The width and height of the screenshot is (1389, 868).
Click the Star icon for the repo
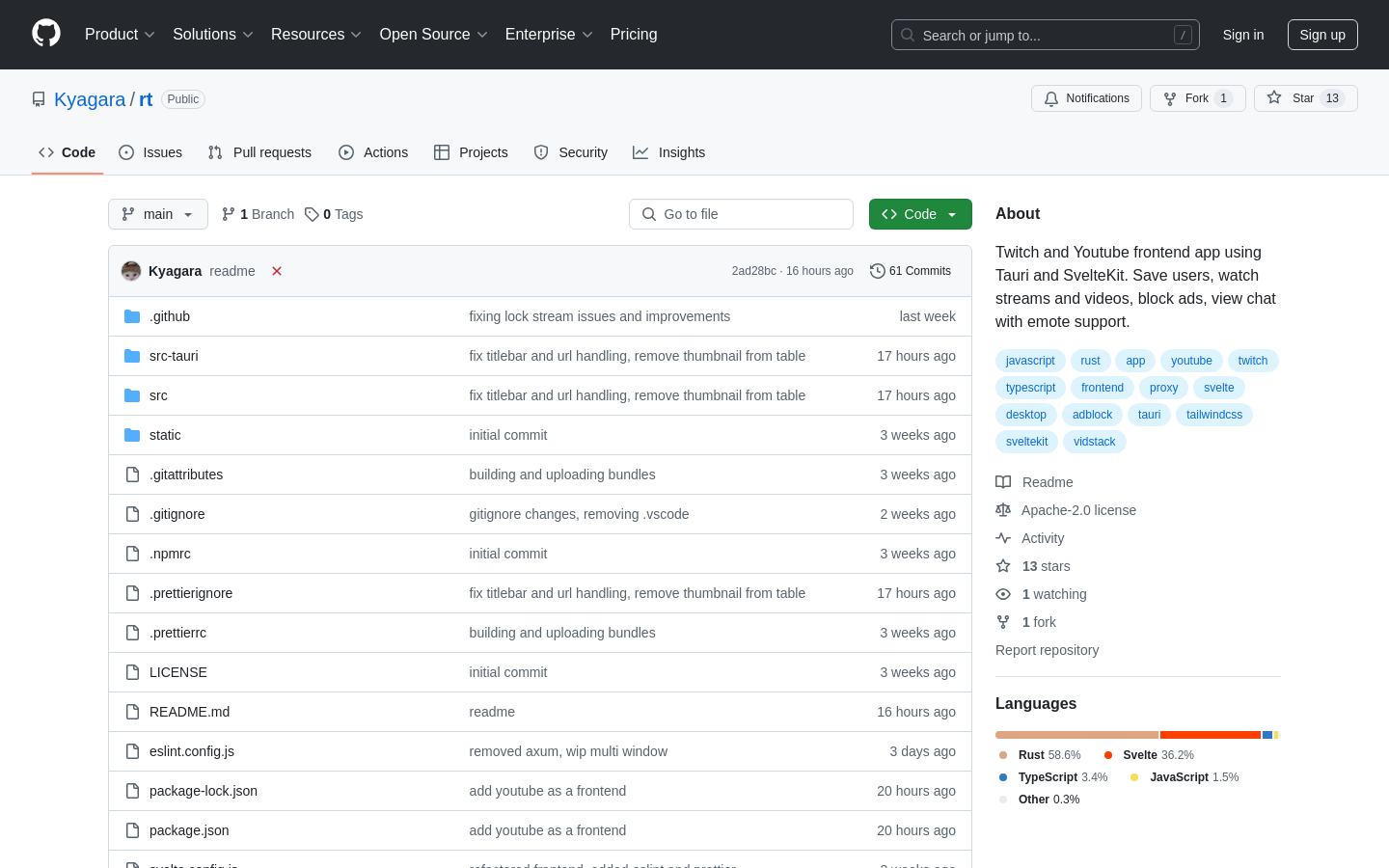pyautogui.click(x=1274, y=97)
